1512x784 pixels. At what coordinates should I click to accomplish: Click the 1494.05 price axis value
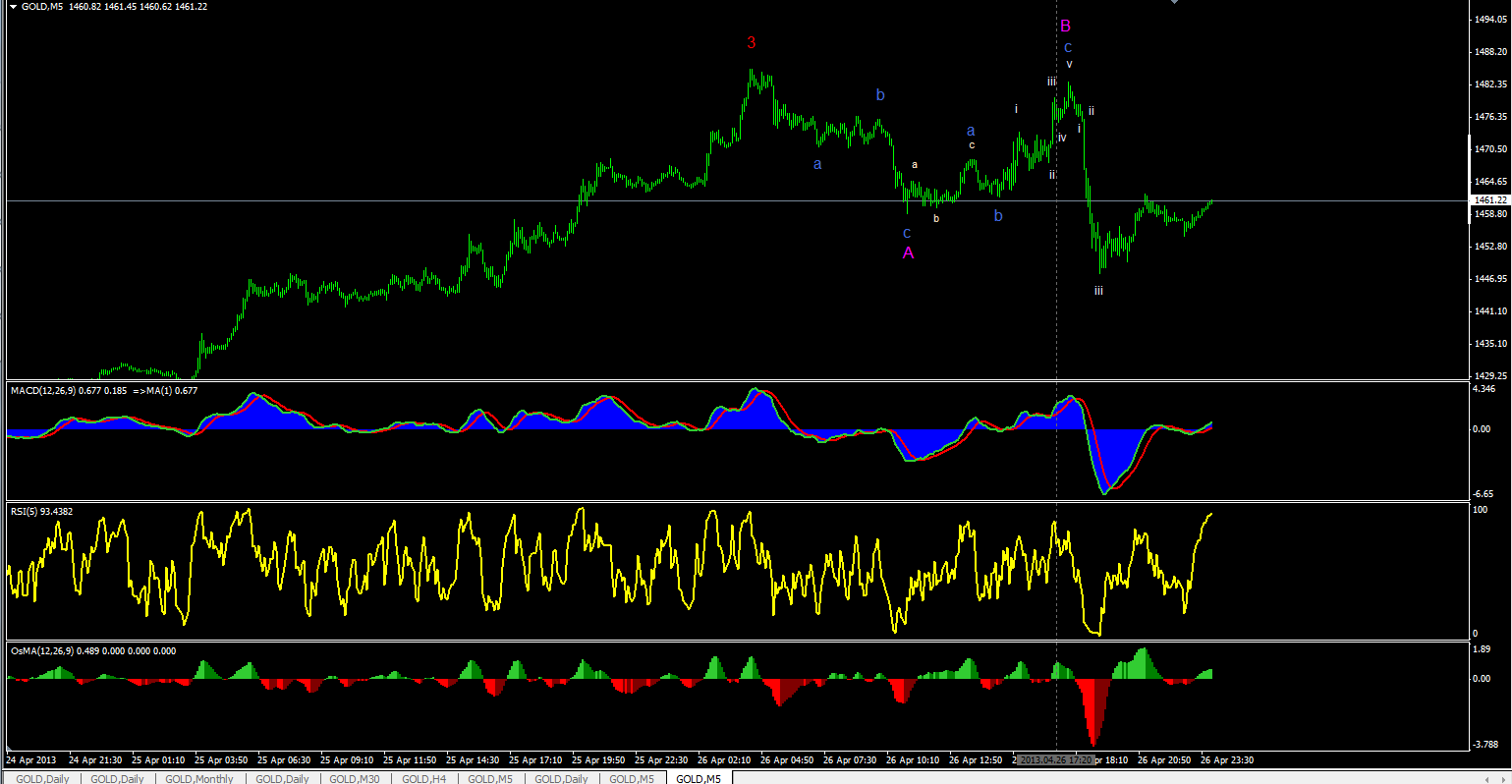(x=1490, y=20)
